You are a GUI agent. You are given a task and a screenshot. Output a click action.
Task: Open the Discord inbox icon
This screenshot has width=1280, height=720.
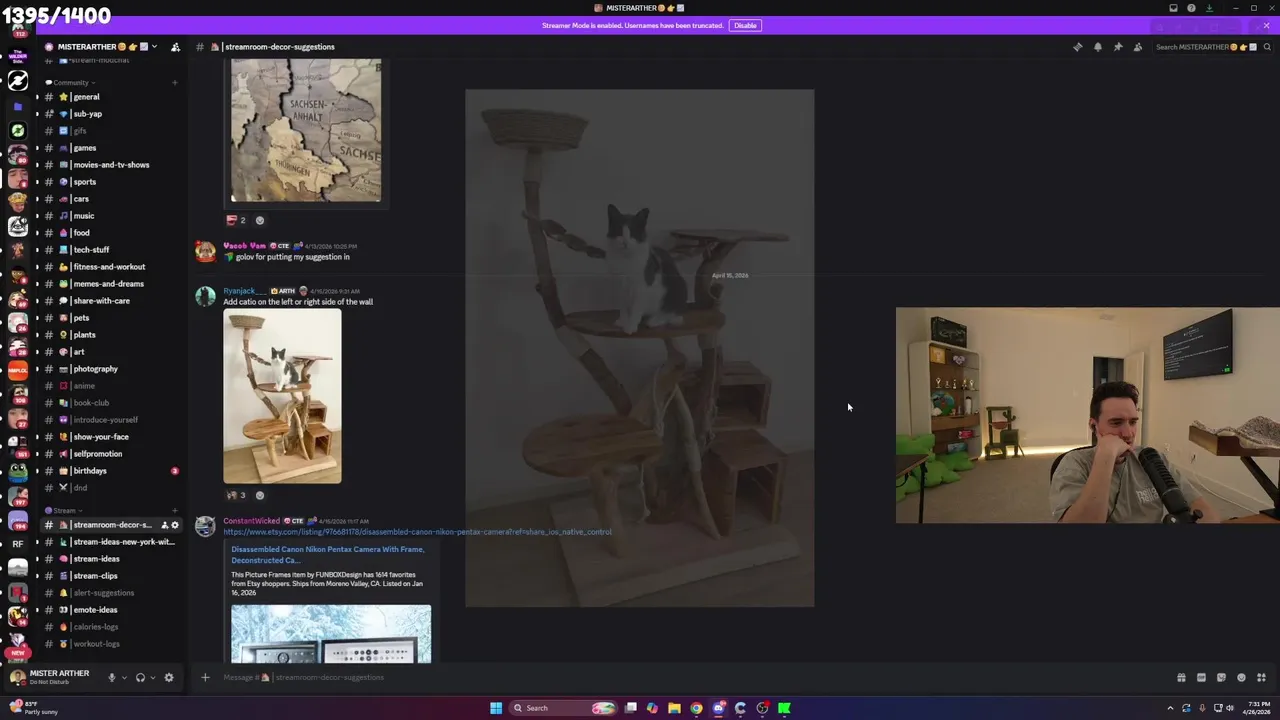click(x=1173, y=8)
